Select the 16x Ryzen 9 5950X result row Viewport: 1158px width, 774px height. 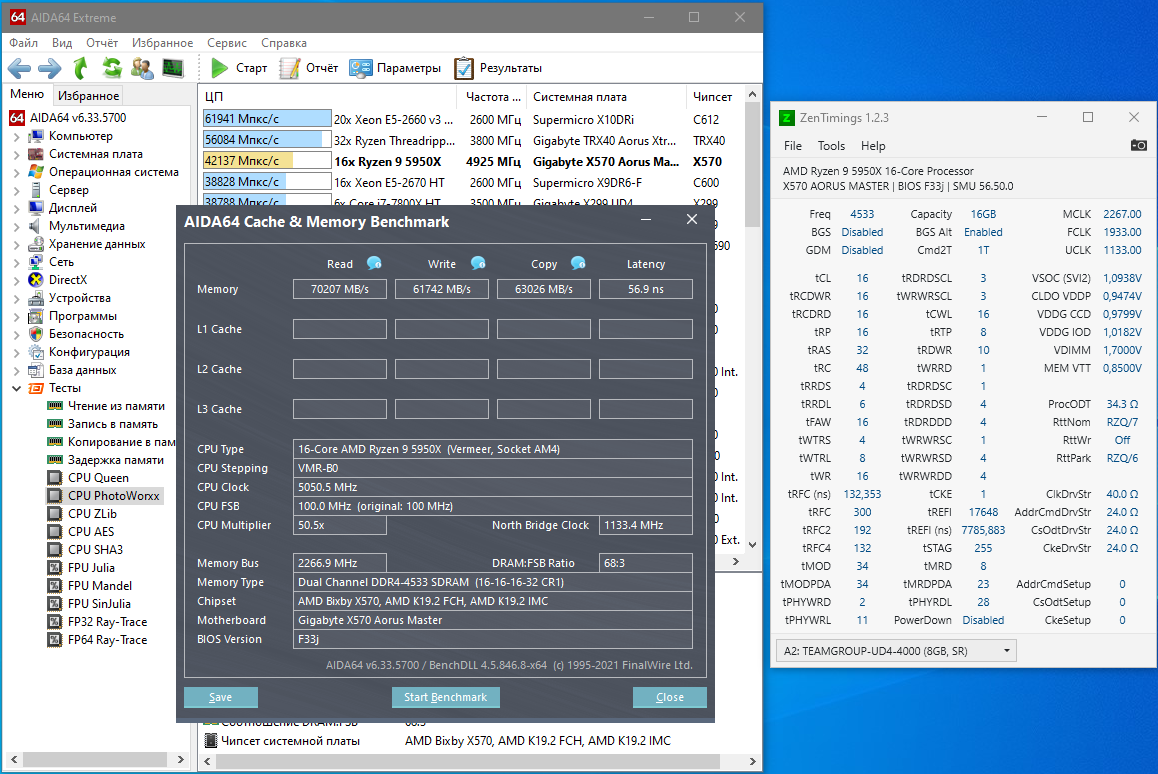pos(473,161)
